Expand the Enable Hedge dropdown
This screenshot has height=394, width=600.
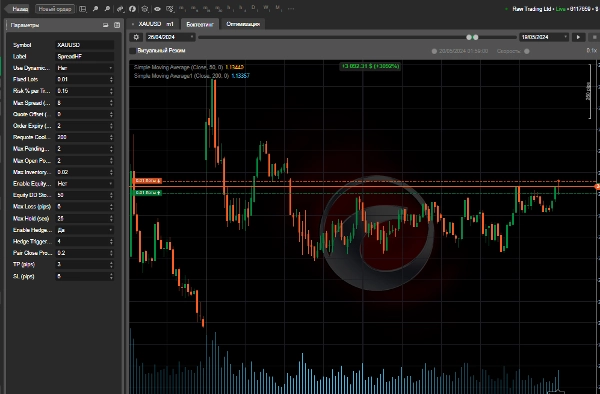(85, 230)
